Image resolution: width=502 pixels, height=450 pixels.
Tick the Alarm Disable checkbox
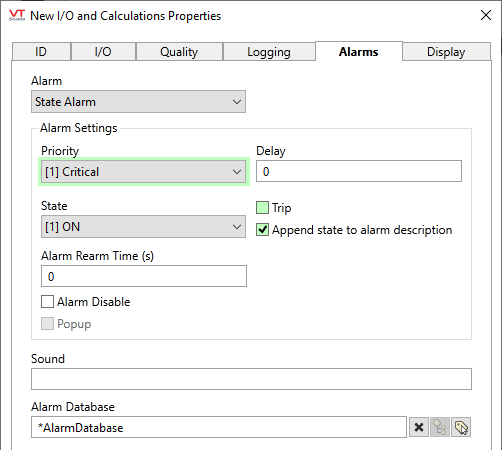47,302
